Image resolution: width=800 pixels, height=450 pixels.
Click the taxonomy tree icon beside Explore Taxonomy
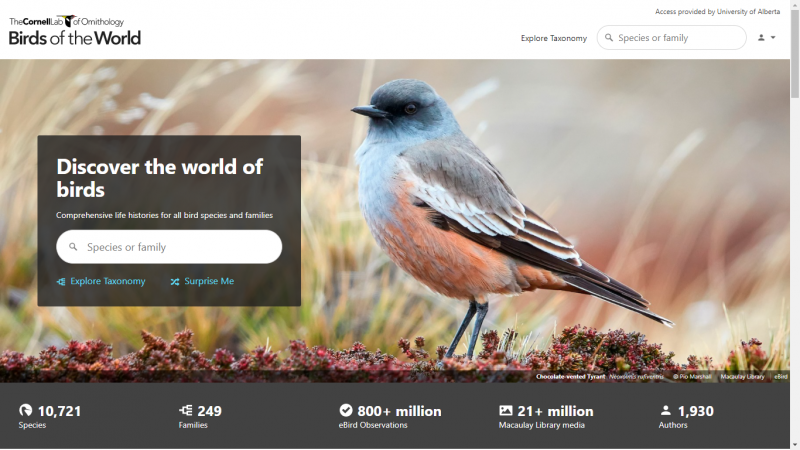pos(61,282)
